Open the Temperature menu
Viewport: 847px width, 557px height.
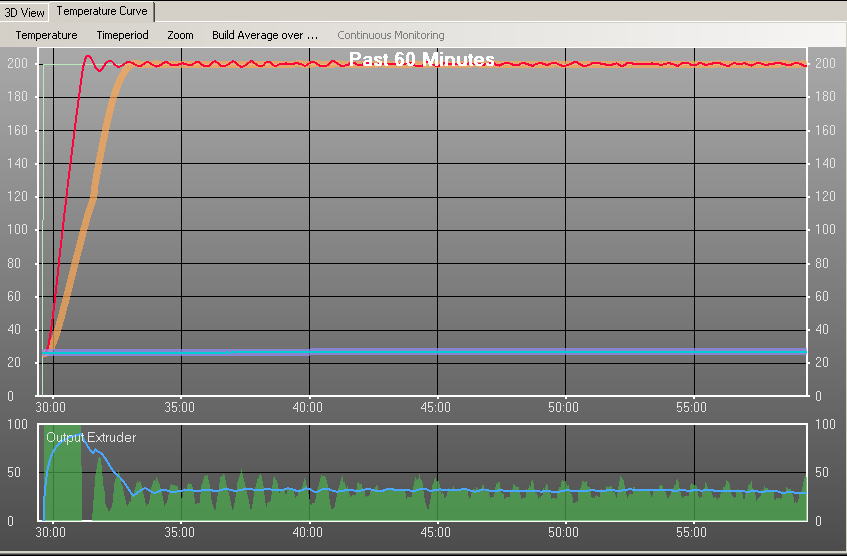click(x=46, y=35)
